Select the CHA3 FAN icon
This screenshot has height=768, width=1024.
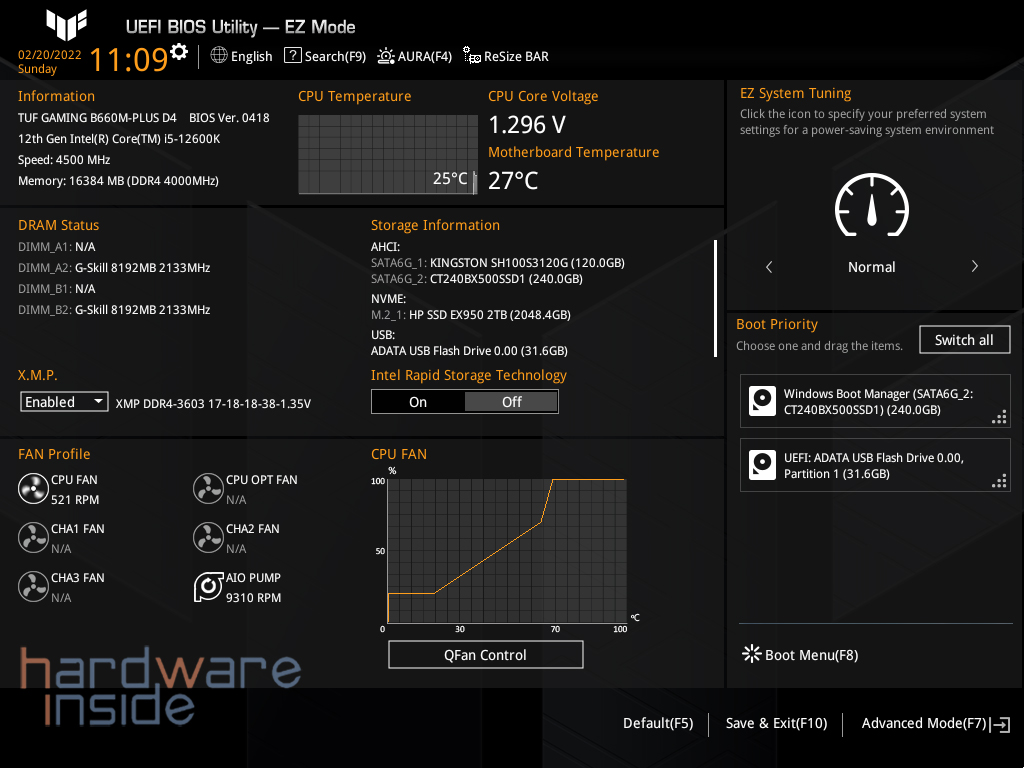(33, 586)
